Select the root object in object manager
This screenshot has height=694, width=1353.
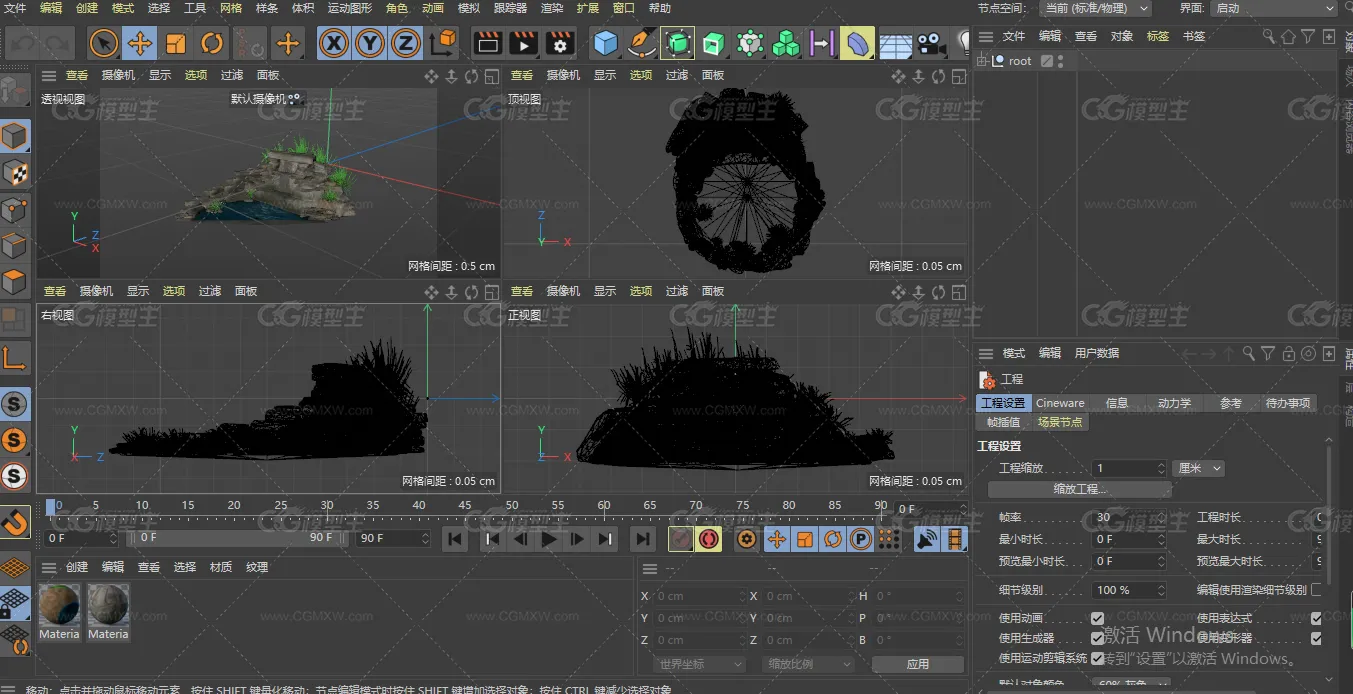1019,61
